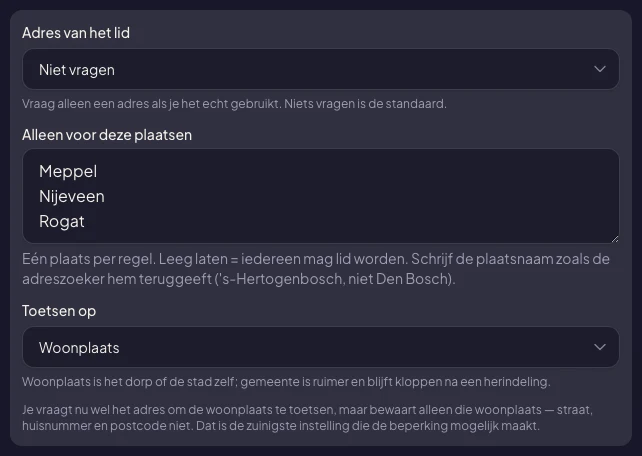The height and width of the screenshot is (456, 642).
Task: Select the 'Niet vragen' value text
Action: pos(77,70)
